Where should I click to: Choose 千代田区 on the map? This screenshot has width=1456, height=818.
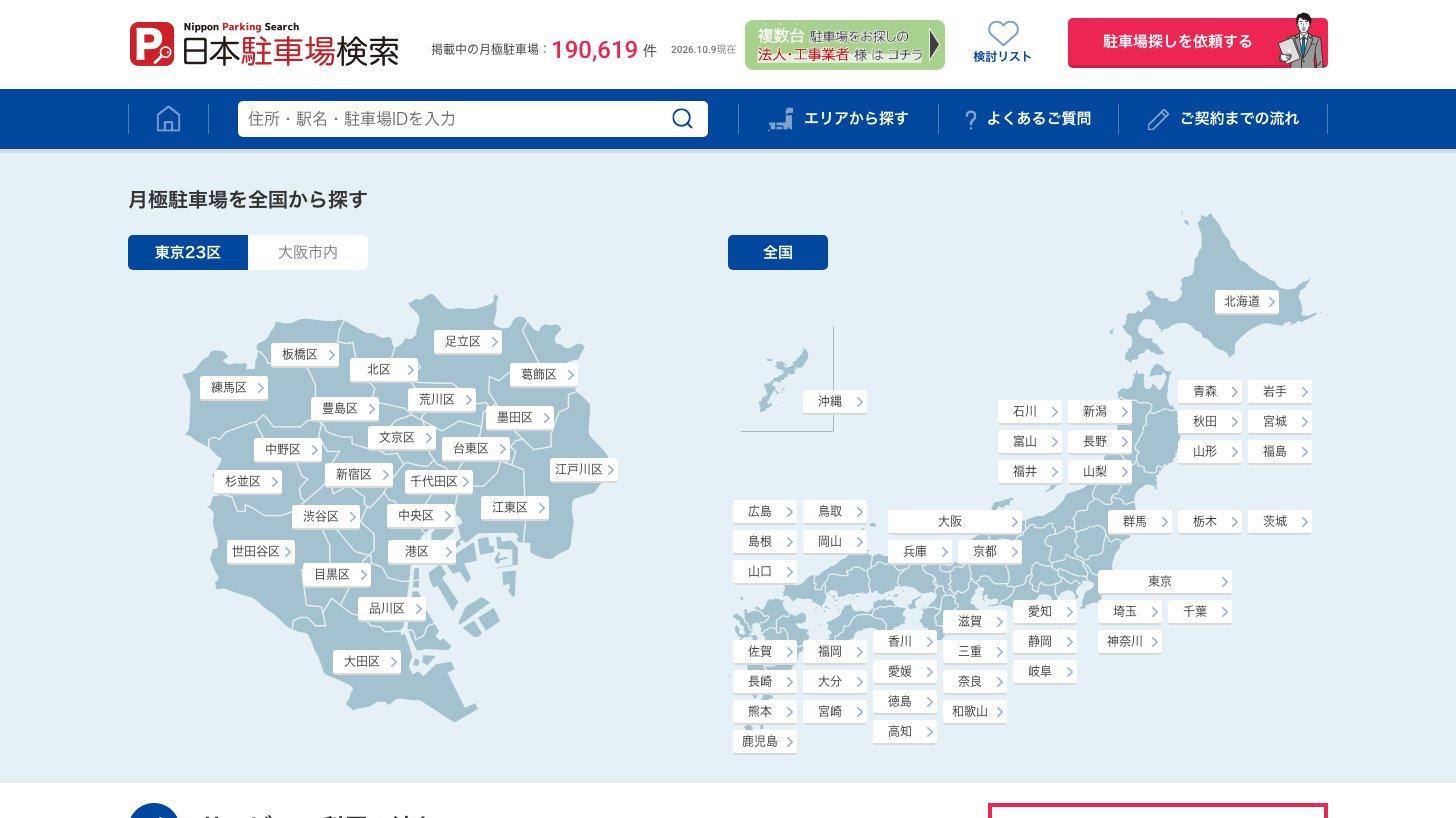pyautogui.click(x=438, y=481)
